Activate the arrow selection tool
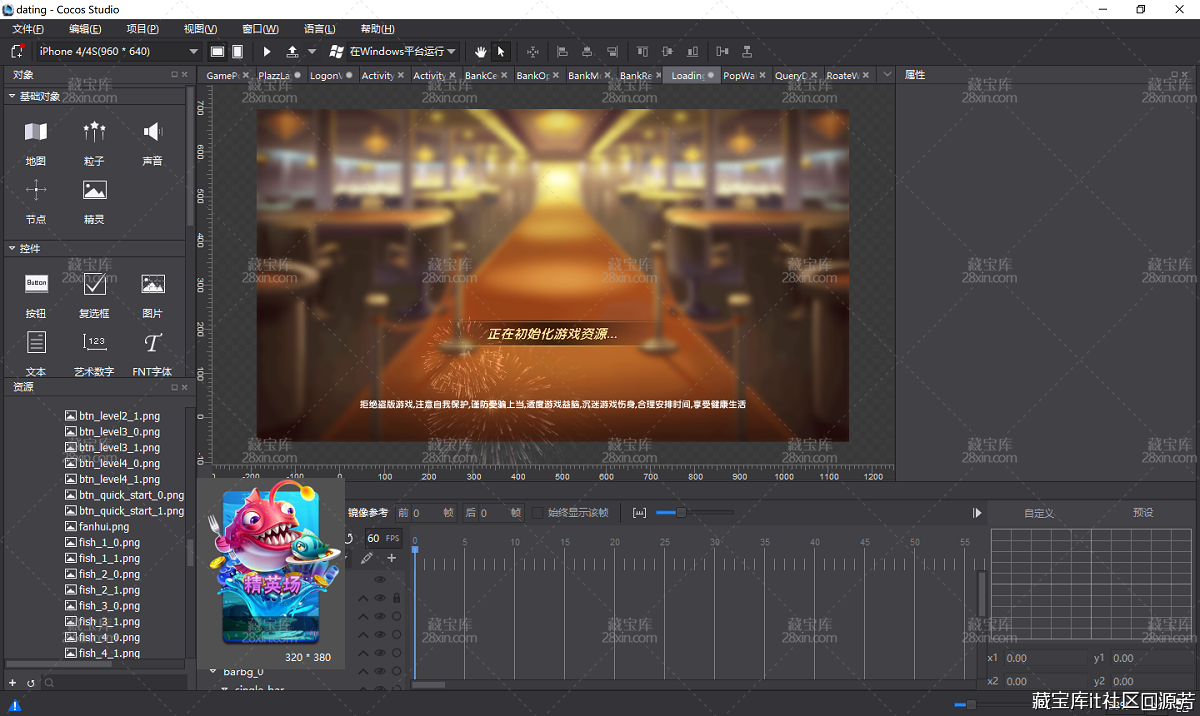This screenshot has width=1200, height=716. [501, 51]
